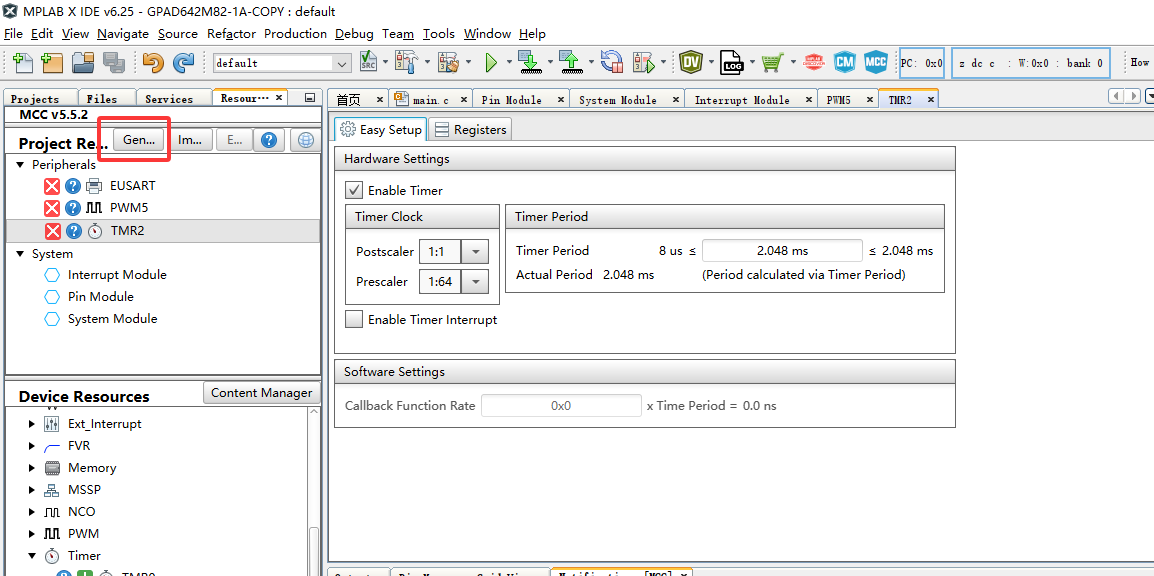The height and width of the screenshot is (576, 1154).
Task: Expand the NCO device resource
Action: pyautogui.click(x=32, y=512)
